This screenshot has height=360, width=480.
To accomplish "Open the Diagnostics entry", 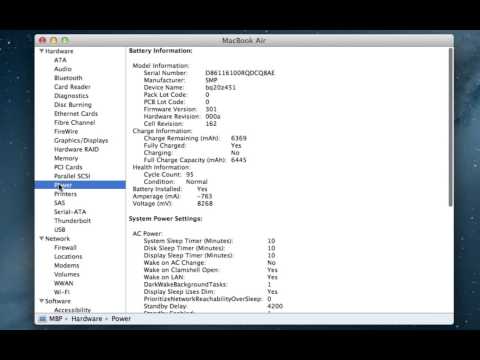I will pyautogui.click(x=71, y=96).
